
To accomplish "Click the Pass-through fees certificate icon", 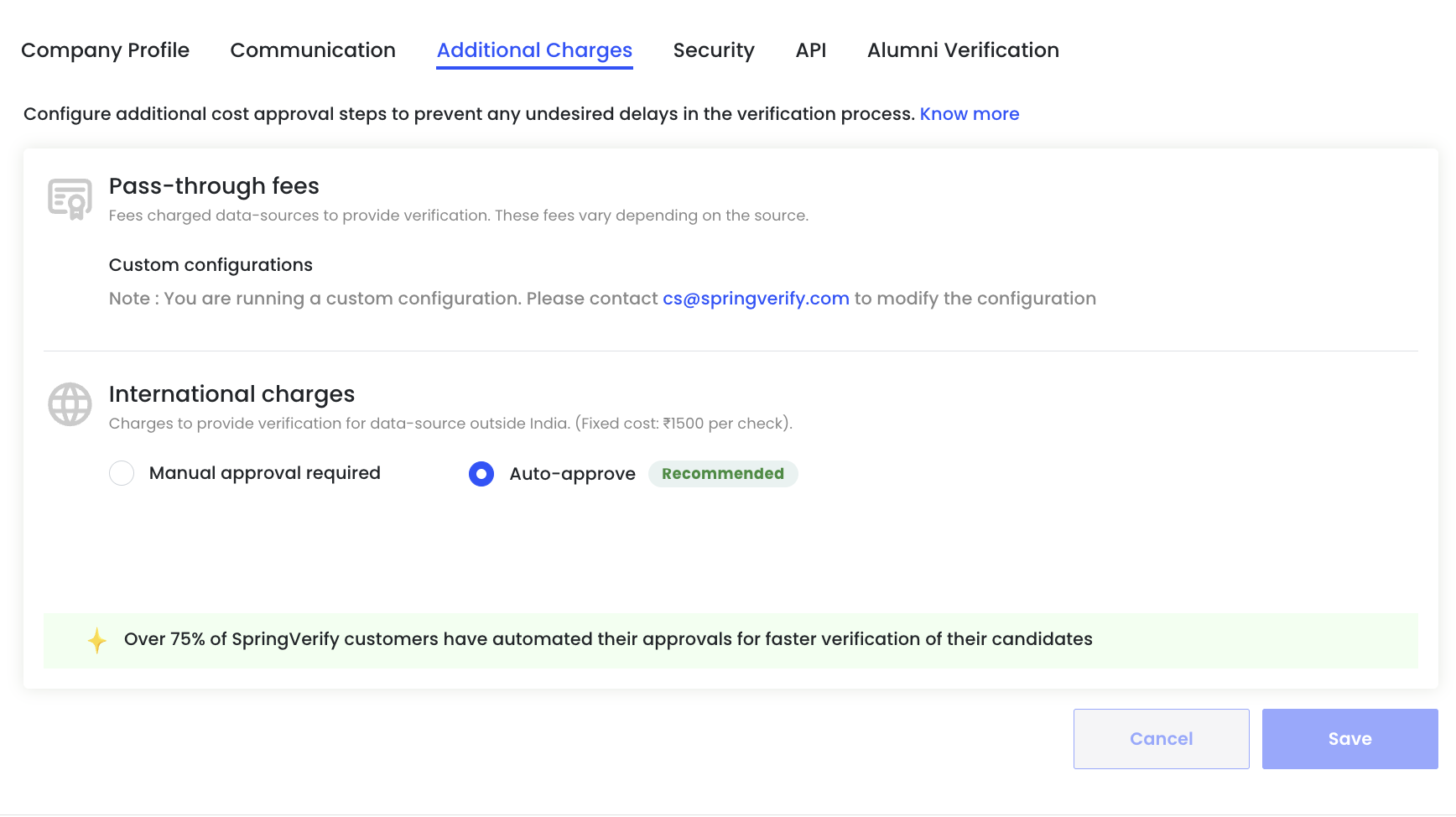I will (70, 199).
